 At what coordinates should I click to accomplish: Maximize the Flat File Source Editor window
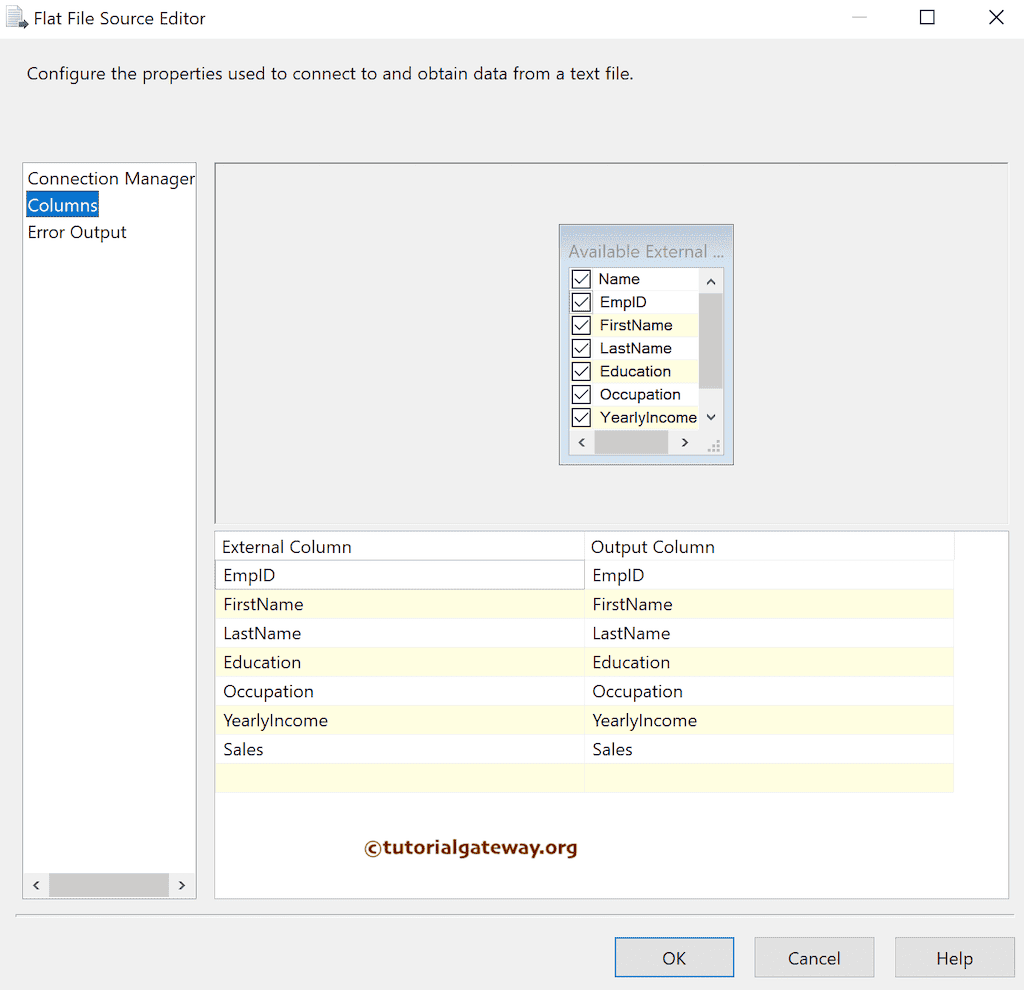pyautogui.click(x=927, y=18)
